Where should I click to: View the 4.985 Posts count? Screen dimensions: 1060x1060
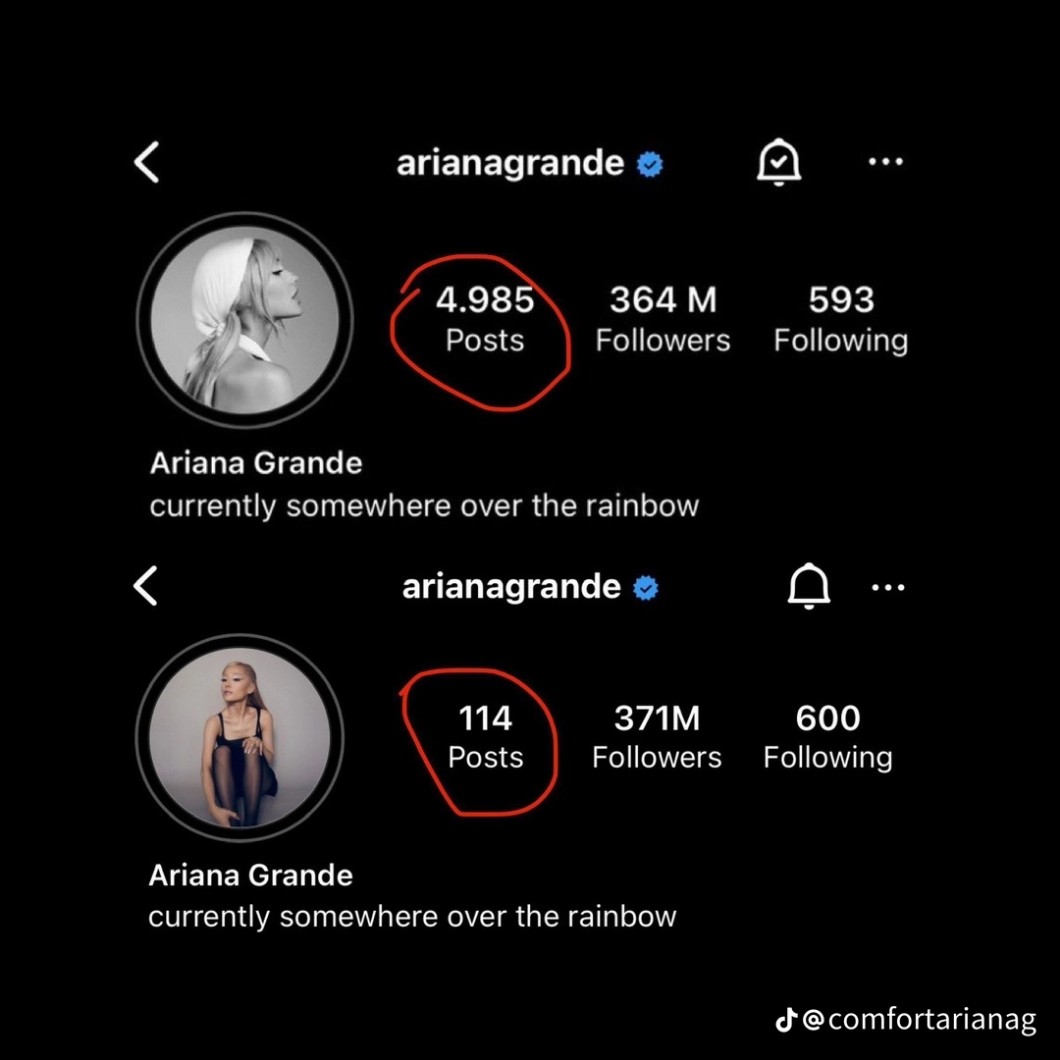(x=485, y=319)
